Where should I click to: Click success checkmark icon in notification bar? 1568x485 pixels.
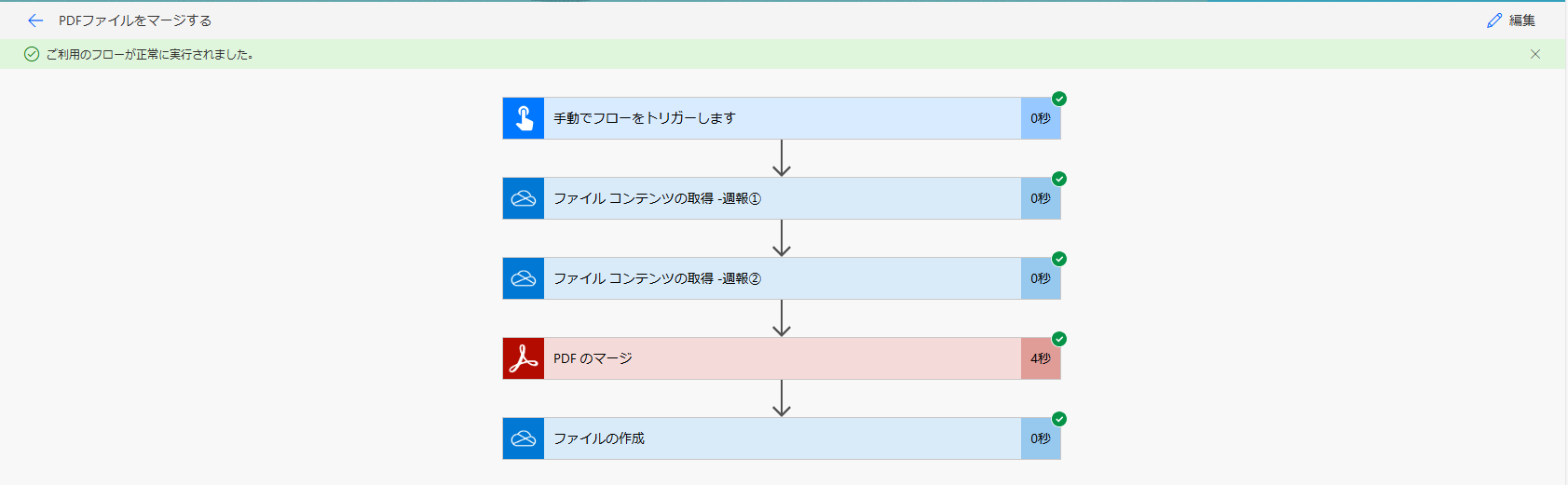(32, 54)
